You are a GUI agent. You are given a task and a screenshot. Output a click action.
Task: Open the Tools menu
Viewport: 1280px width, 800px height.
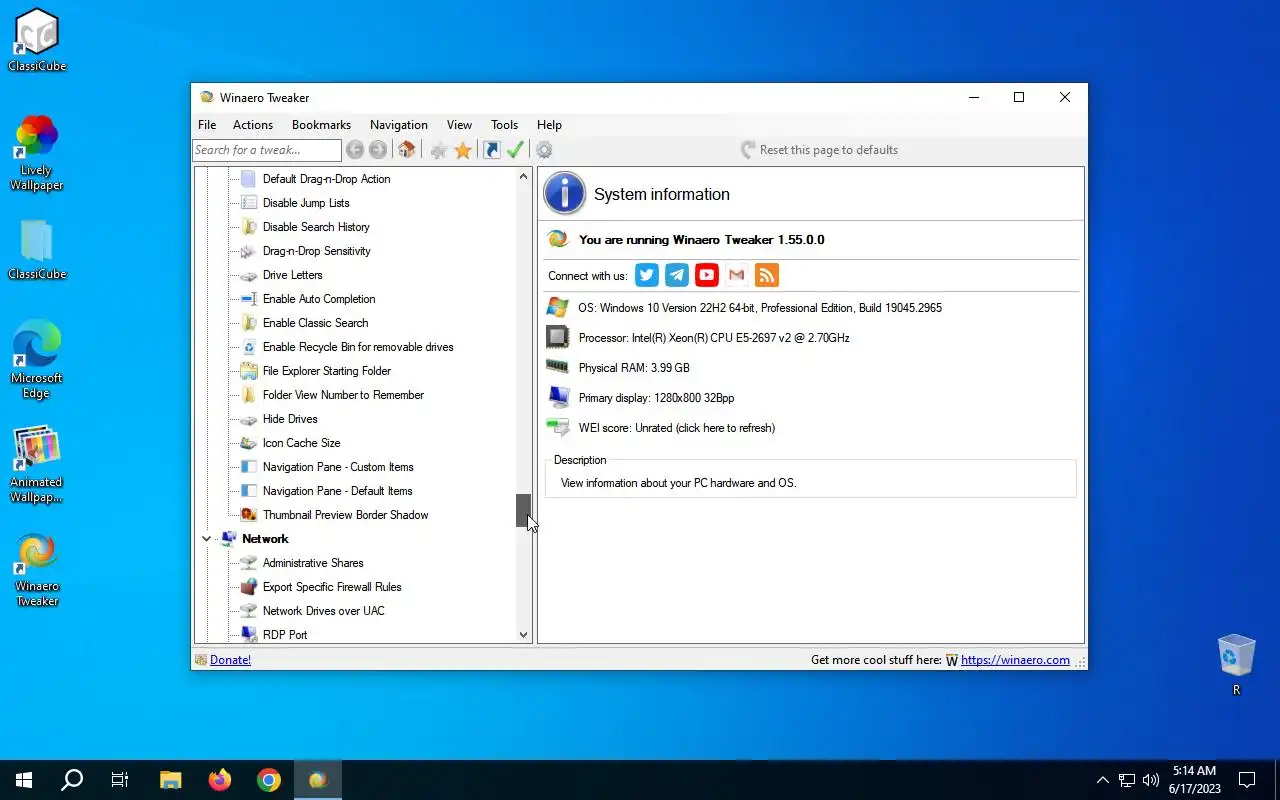tap(504, 125)
